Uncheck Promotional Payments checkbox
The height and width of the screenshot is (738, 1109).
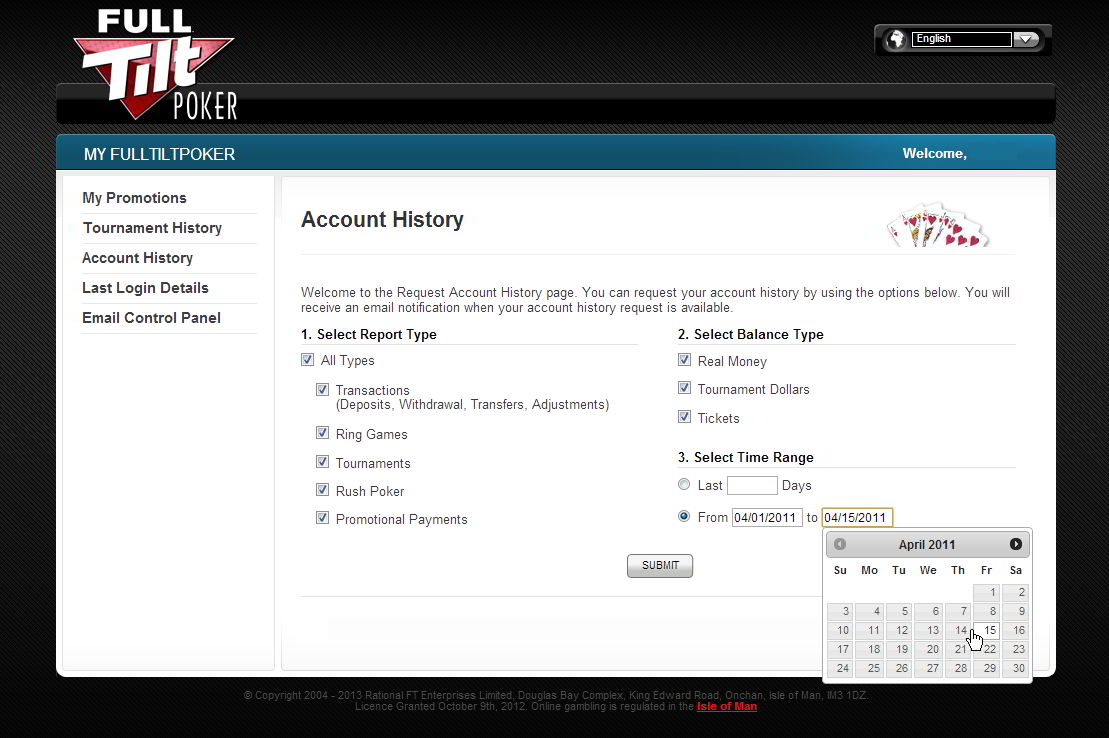click(x=323, y=518)
